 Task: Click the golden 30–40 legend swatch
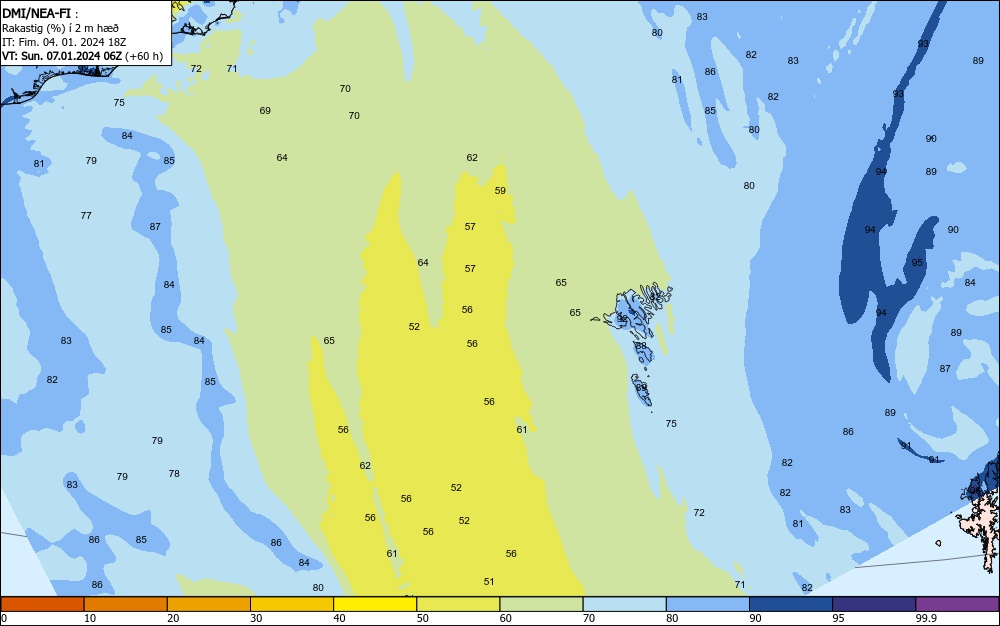pos(292,604)
